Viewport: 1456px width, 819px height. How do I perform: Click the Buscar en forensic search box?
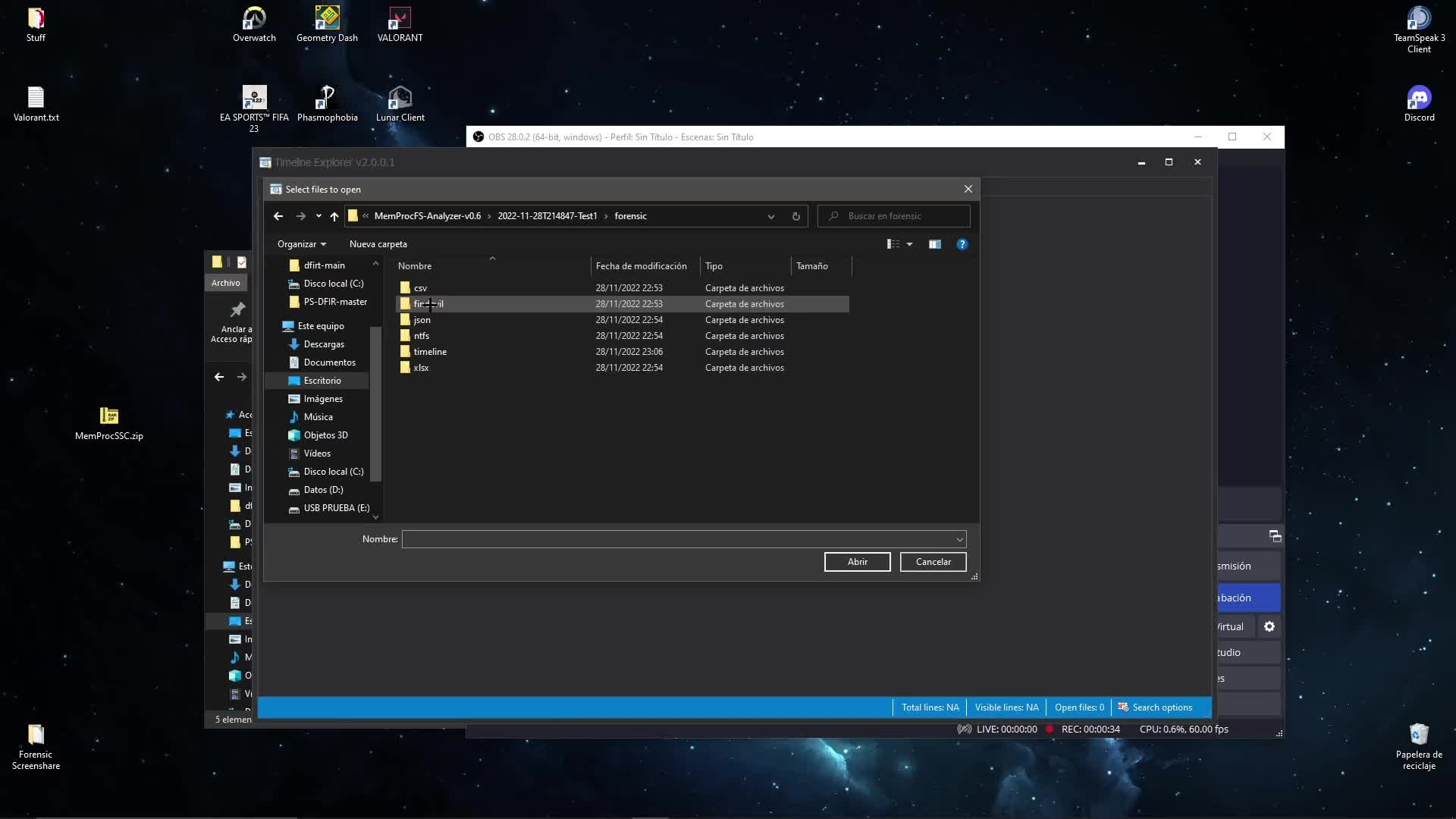893,216
